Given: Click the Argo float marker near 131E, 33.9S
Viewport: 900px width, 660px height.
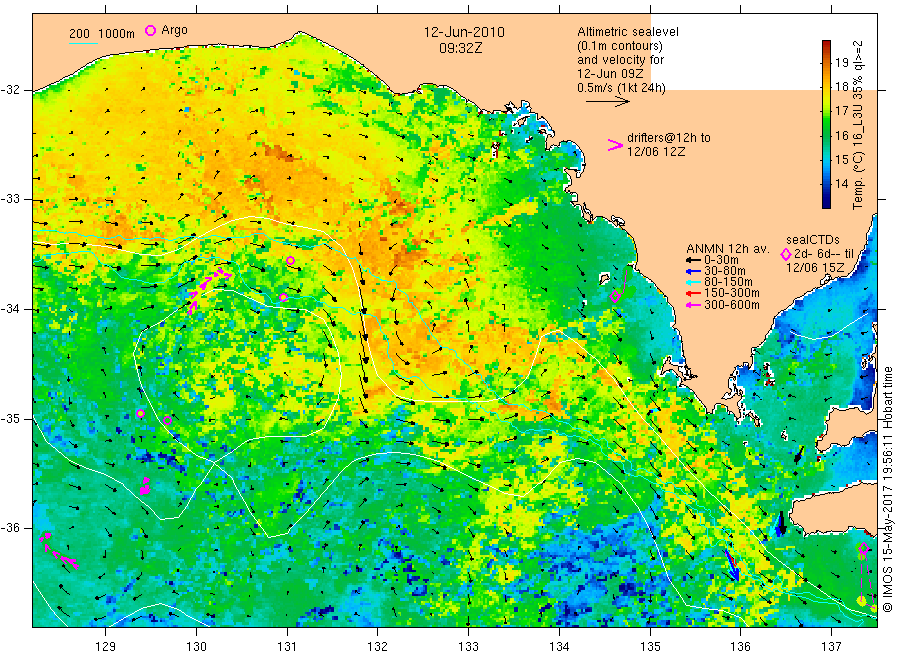Looking at the screenshot, I should coord(284,297).
